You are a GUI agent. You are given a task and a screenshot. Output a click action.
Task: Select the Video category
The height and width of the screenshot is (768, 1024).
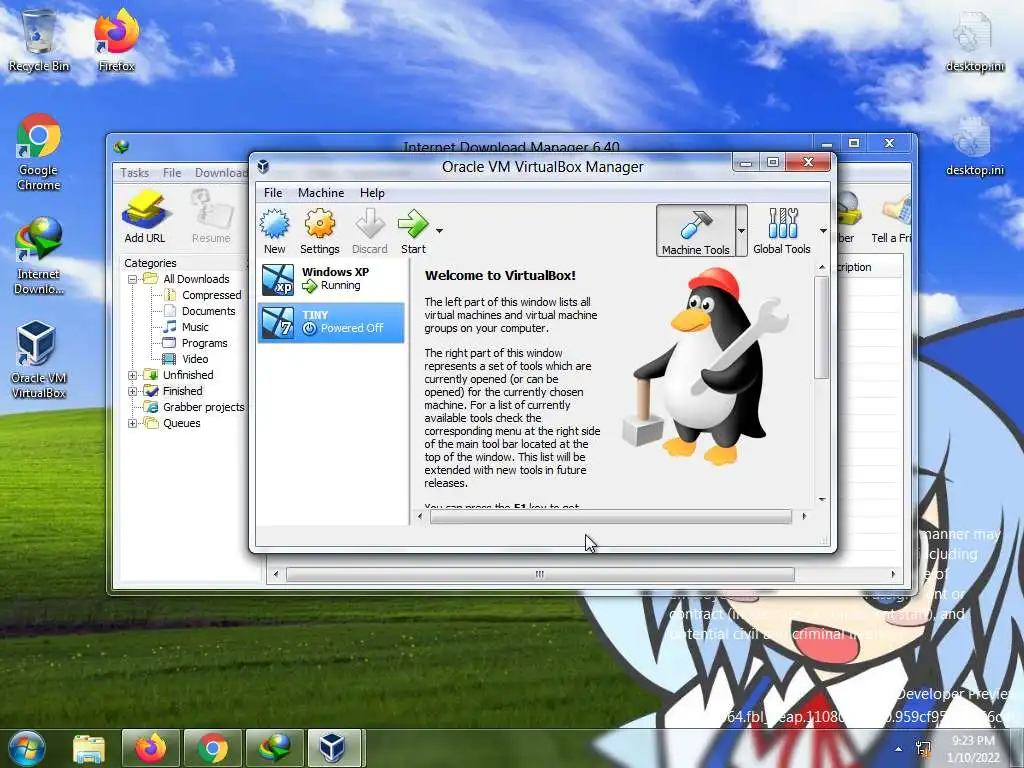pyautogui.click(x=186, y=359)
